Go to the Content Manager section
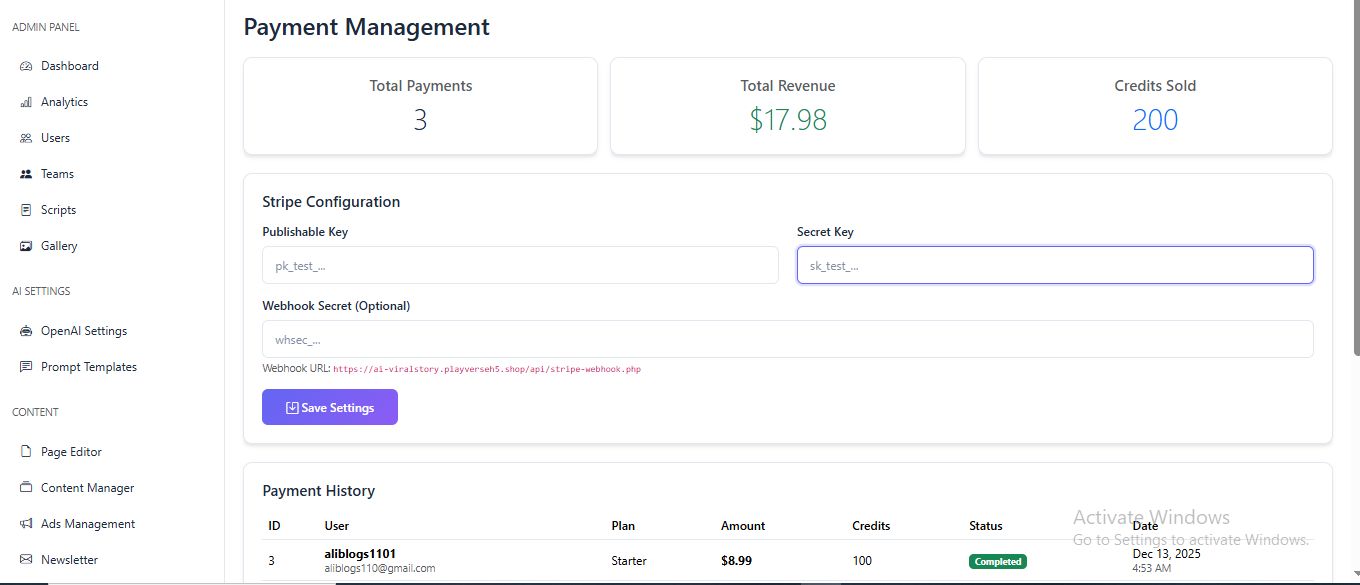This screenshot has width=1360, height=585. point(87,488)
